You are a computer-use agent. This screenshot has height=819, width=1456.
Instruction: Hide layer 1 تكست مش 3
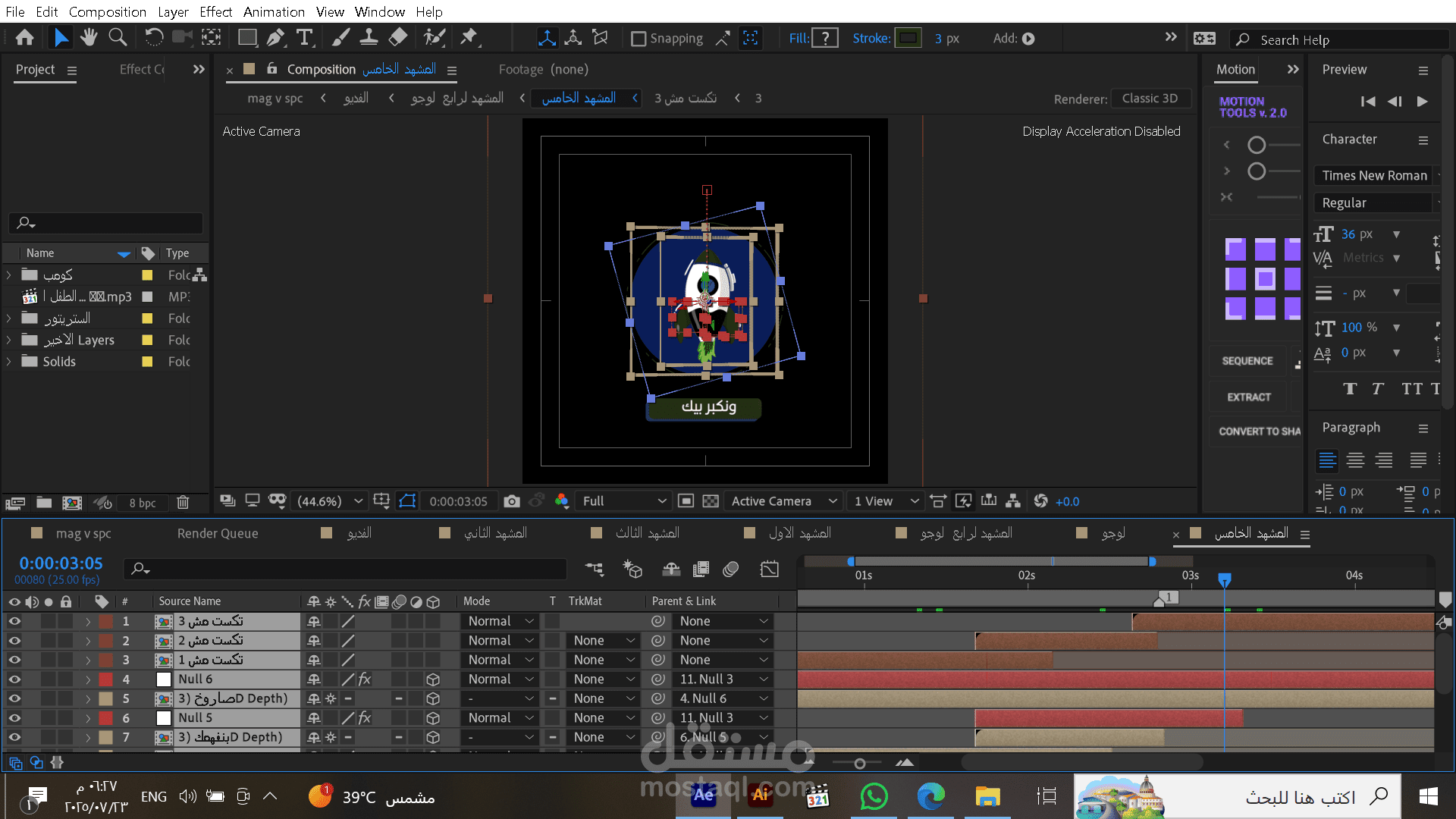point(14,621)
